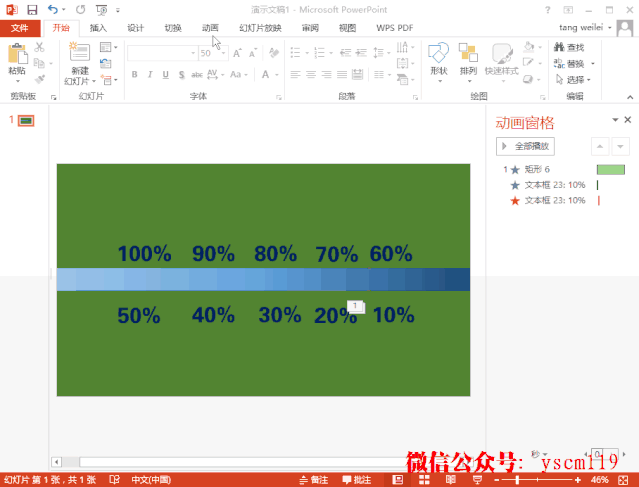Click the Paste clipboard icon
This screenshot has width=639, height=487.
pyautogui.click(x=17, y=53)
